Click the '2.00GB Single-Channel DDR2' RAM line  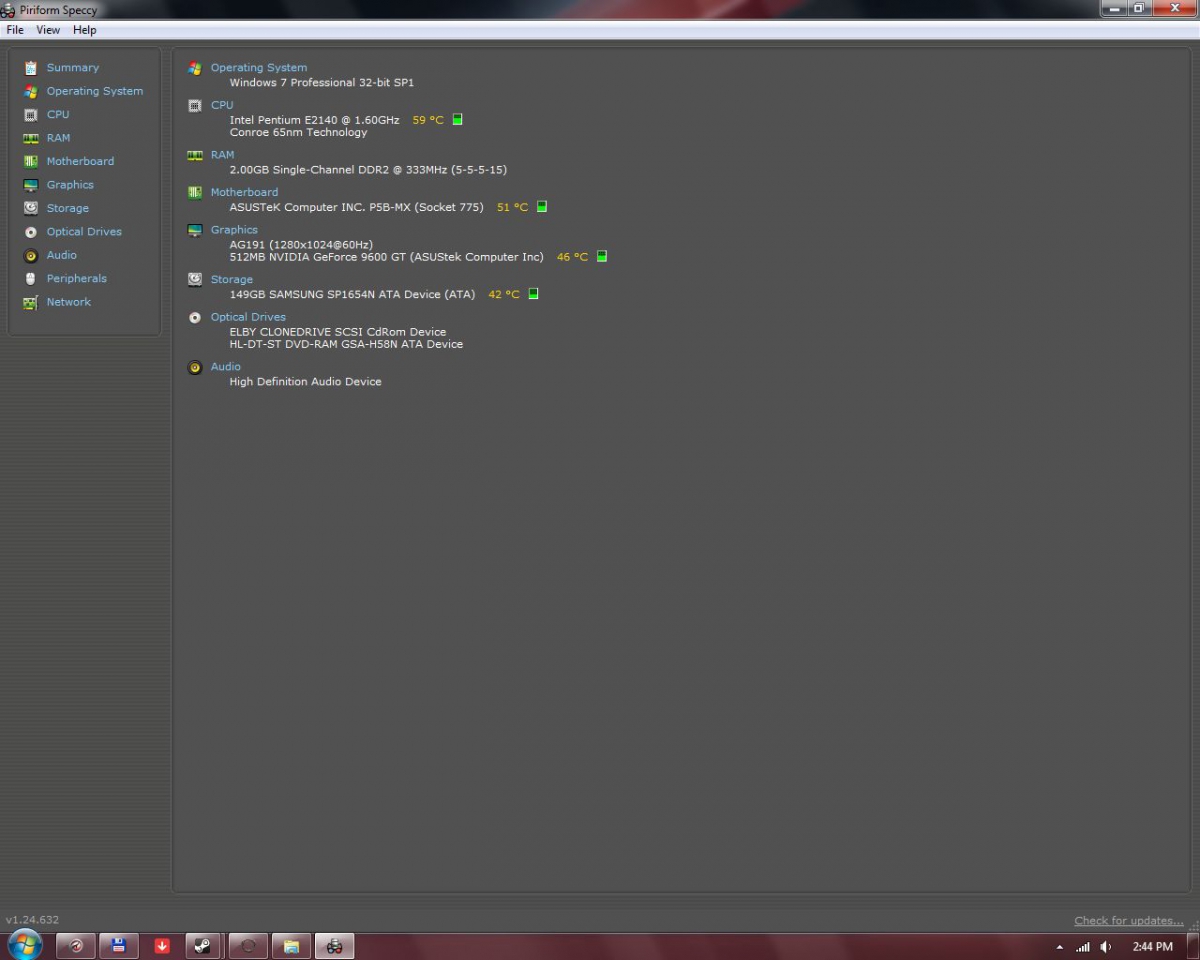(x=368, y=170)
